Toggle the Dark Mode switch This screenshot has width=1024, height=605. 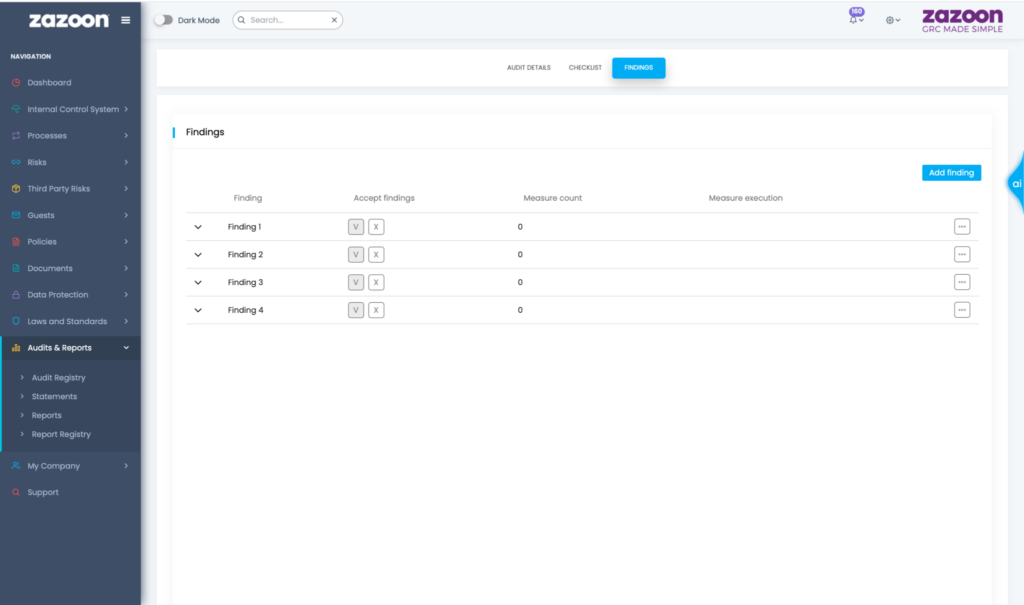pos(163,20)
